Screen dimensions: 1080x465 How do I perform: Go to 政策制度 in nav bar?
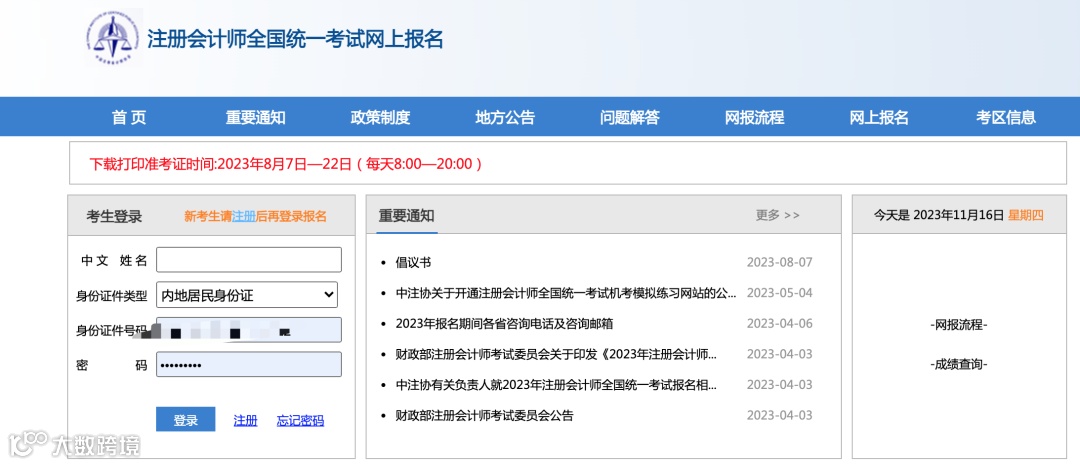(380, 118)
